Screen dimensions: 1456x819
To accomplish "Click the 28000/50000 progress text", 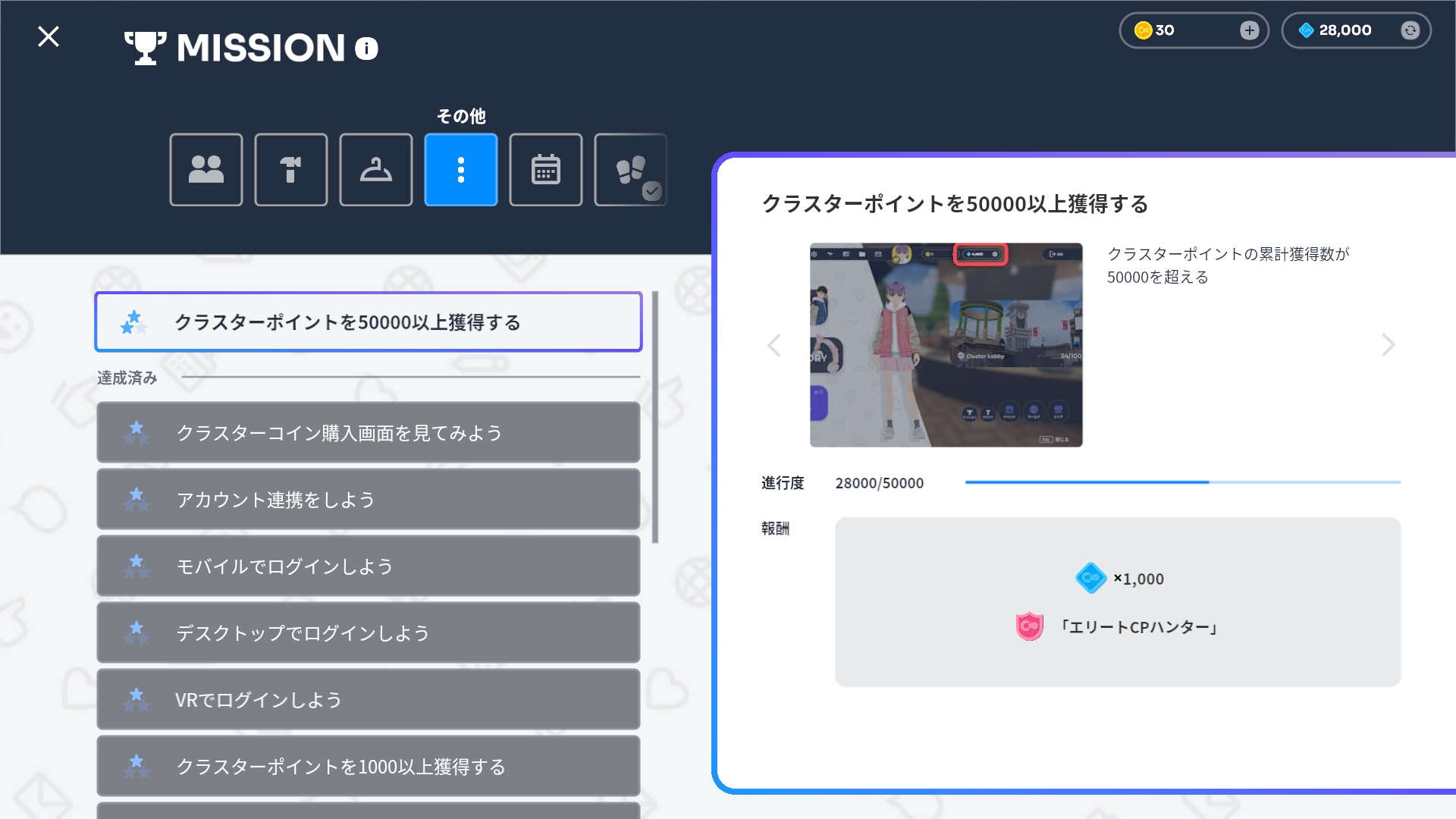I will [x=880, y=483].
